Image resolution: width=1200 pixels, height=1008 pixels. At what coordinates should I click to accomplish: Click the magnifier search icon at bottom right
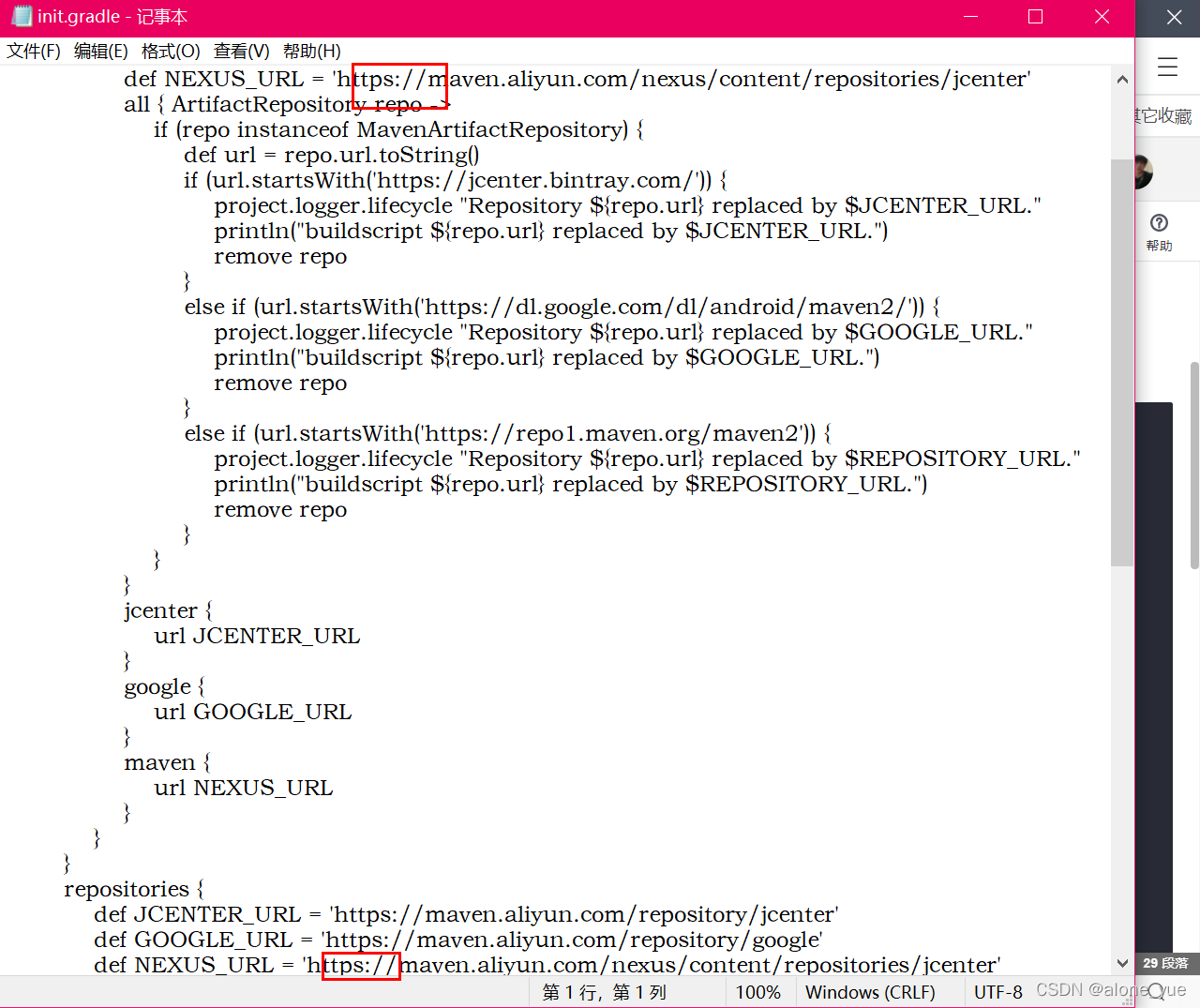pyautogui.click(x=1157, y=991)
